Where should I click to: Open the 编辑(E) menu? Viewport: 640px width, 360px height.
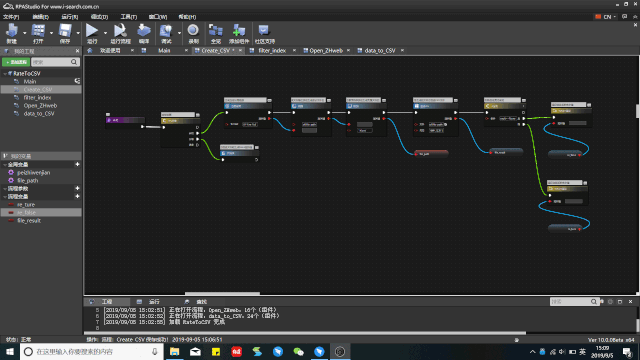[x=40, y=17]
